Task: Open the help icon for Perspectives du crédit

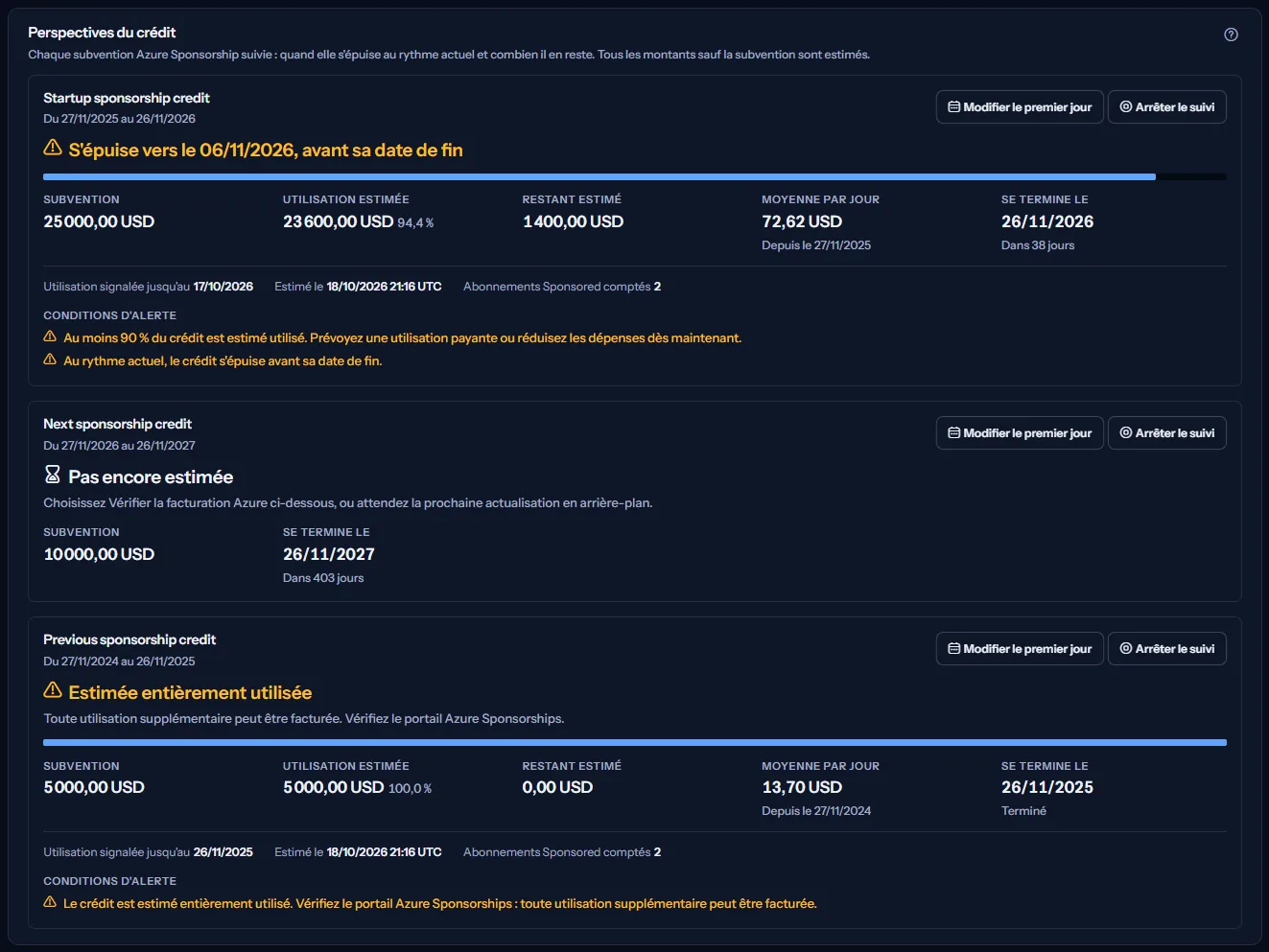Action: tap(1231, 35)
